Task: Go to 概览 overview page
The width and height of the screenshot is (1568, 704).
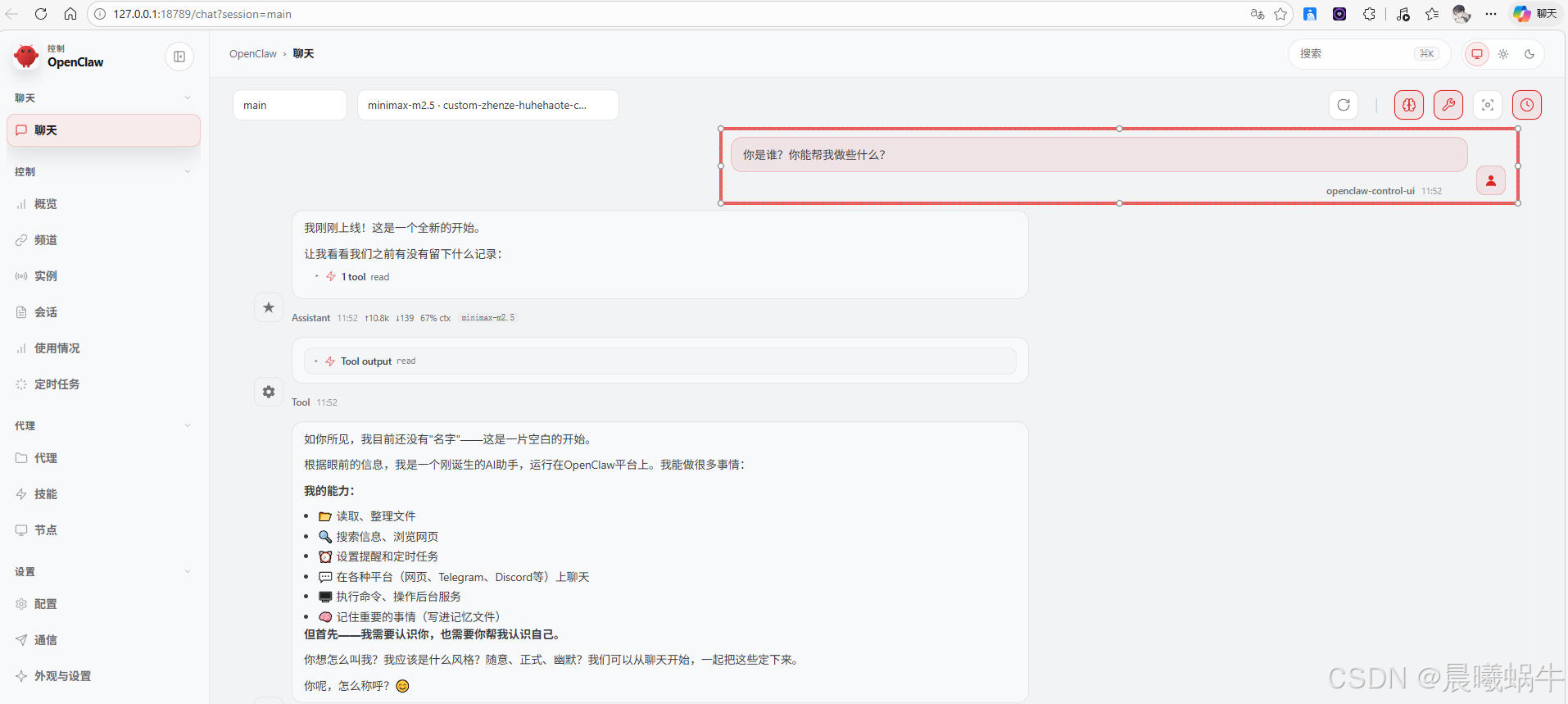Action: 103,204
